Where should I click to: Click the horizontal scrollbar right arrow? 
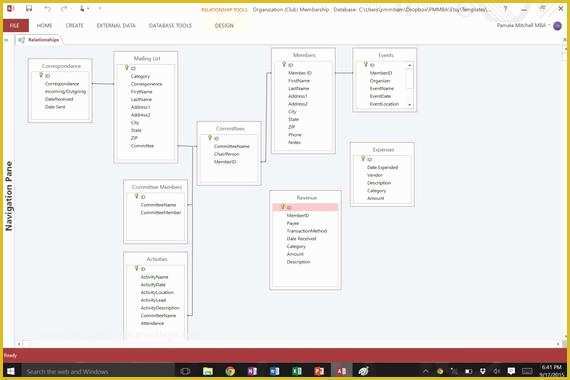pyautogui.click(x=558, y=343)
